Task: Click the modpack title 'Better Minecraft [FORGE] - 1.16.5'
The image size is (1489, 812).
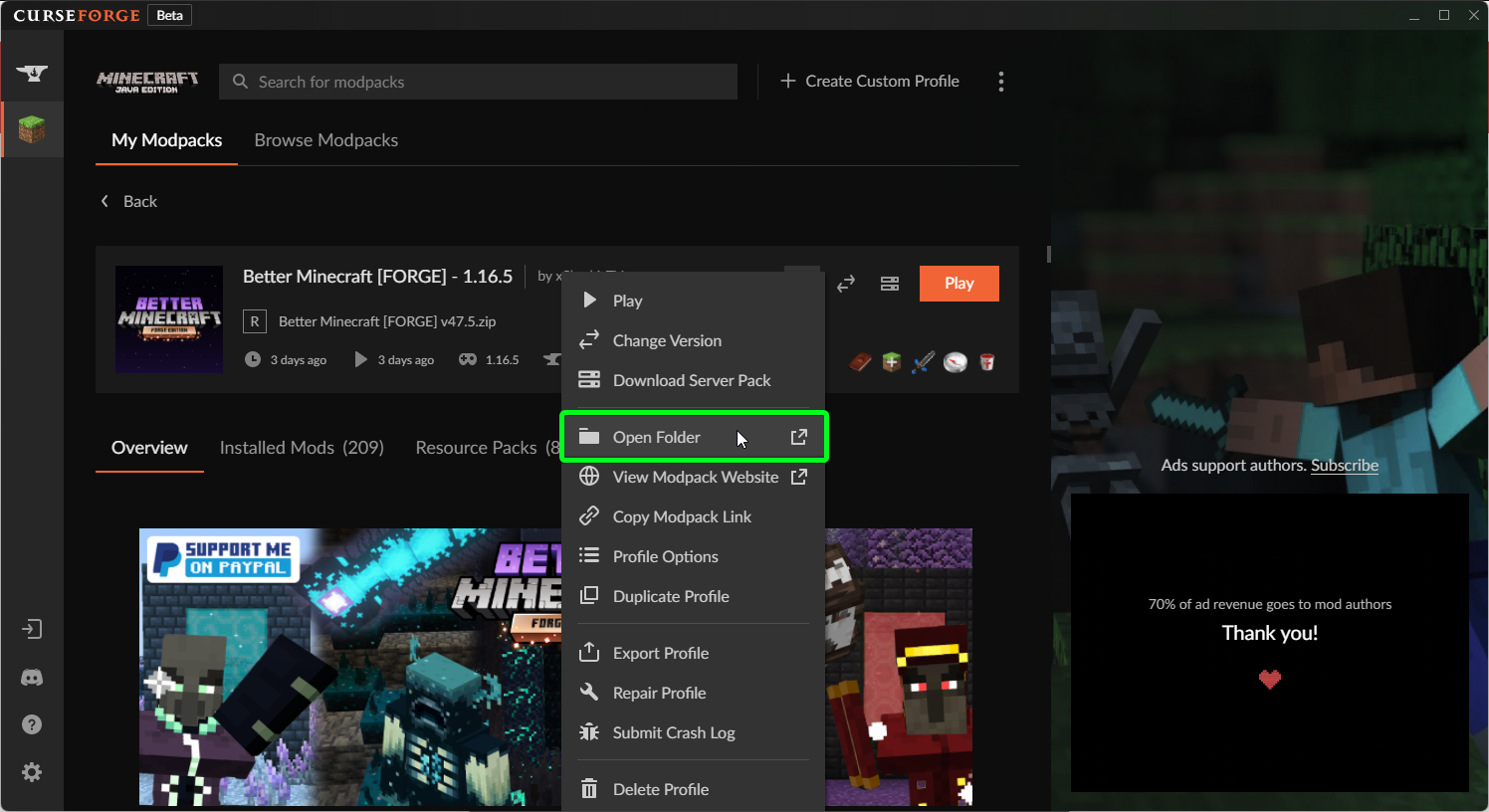Action: point(378,277)
